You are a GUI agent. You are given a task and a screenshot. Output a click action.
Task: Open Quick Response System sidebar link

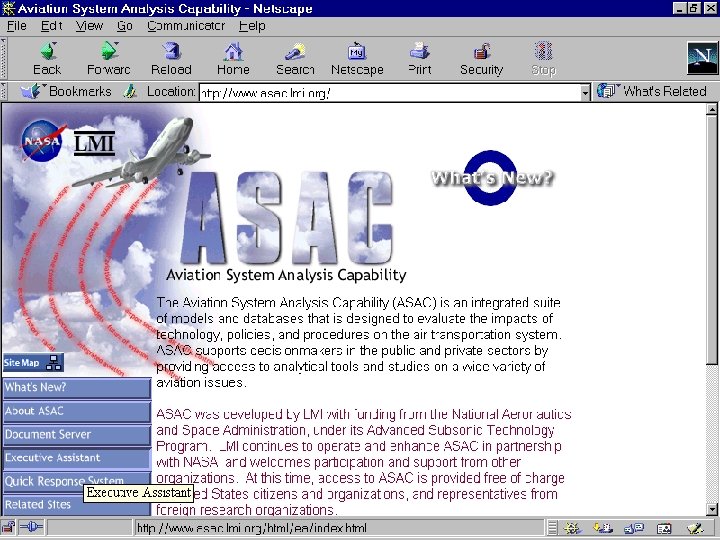tap(77, 481)
